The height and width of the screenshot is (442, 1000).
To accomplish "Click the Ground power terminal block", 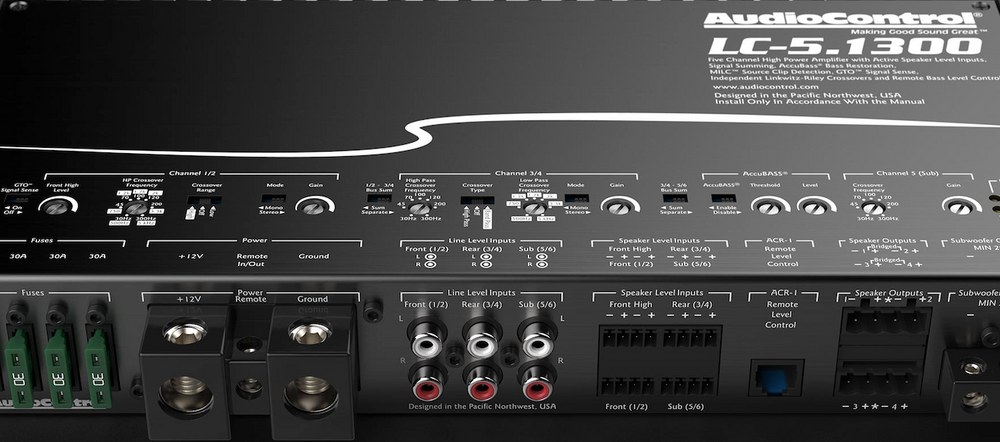I will coord(310,360).
